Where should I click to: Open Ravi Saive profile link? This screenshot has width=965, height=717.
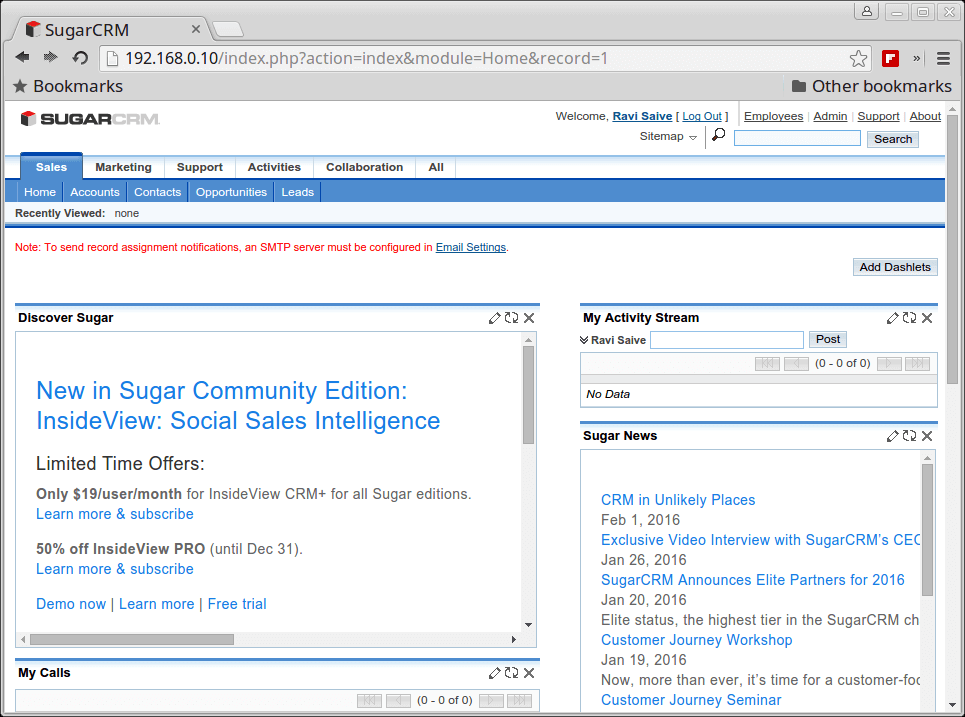[642, 116]
